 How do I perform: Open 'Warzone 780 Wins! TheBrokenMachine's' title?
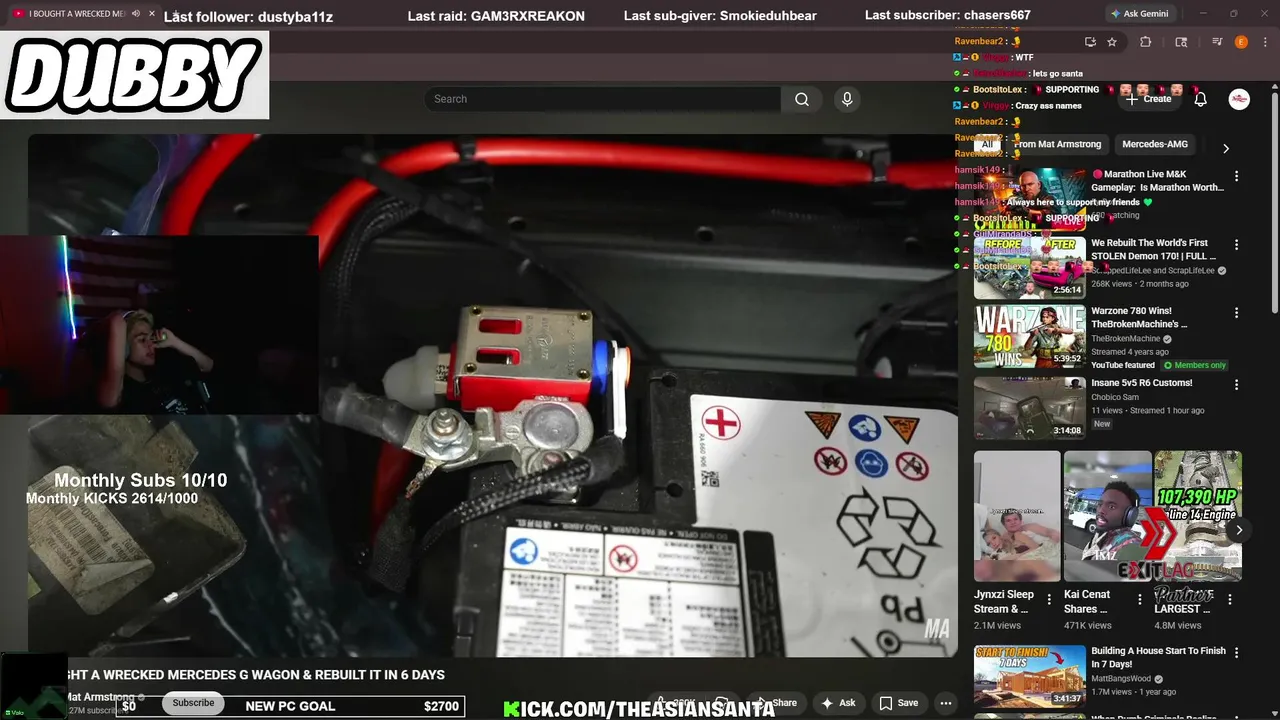tap(1139, 317)
